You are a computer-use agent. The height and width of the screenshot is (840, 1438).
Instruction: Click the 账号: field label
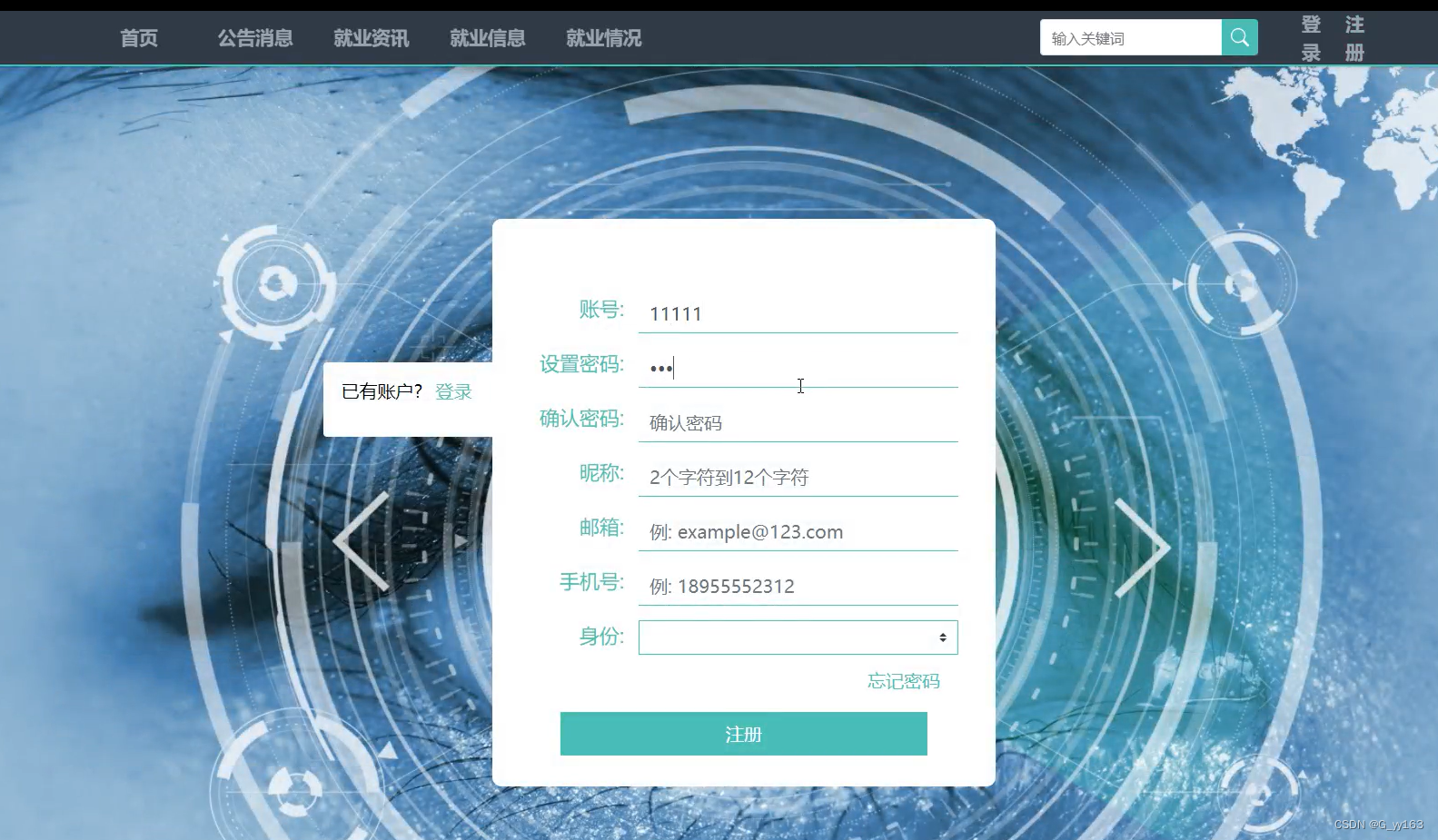[601, 310]
